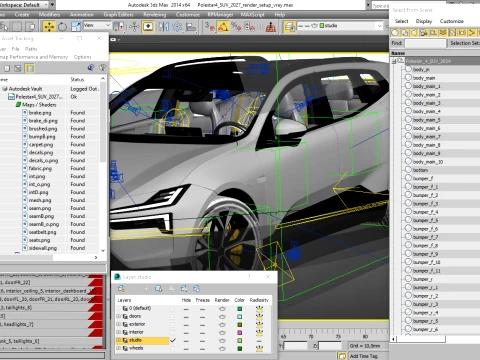Check the current-layer box for doors
This screenshot has height=360, width=480.
(x=172, y=316)
